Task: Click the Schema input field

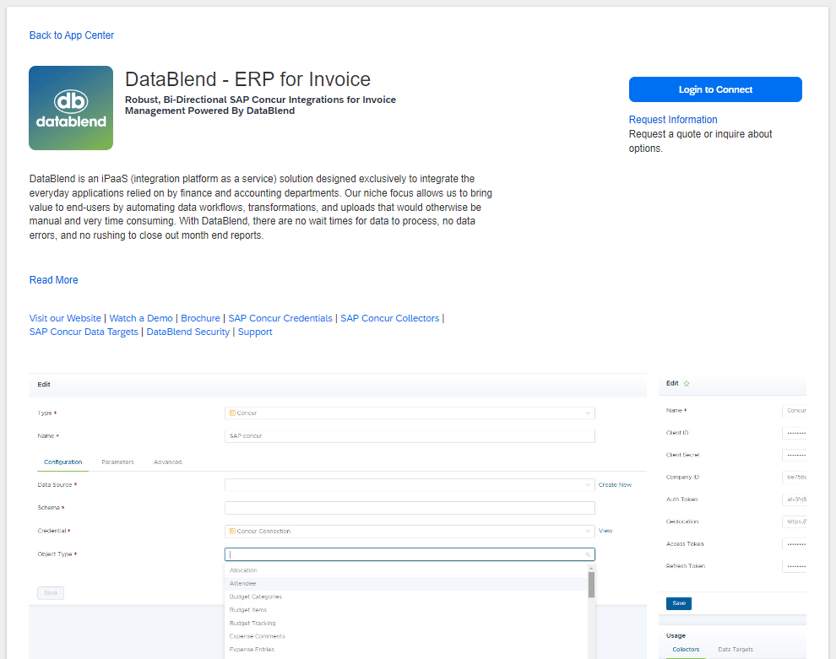Action: (409, 508)
